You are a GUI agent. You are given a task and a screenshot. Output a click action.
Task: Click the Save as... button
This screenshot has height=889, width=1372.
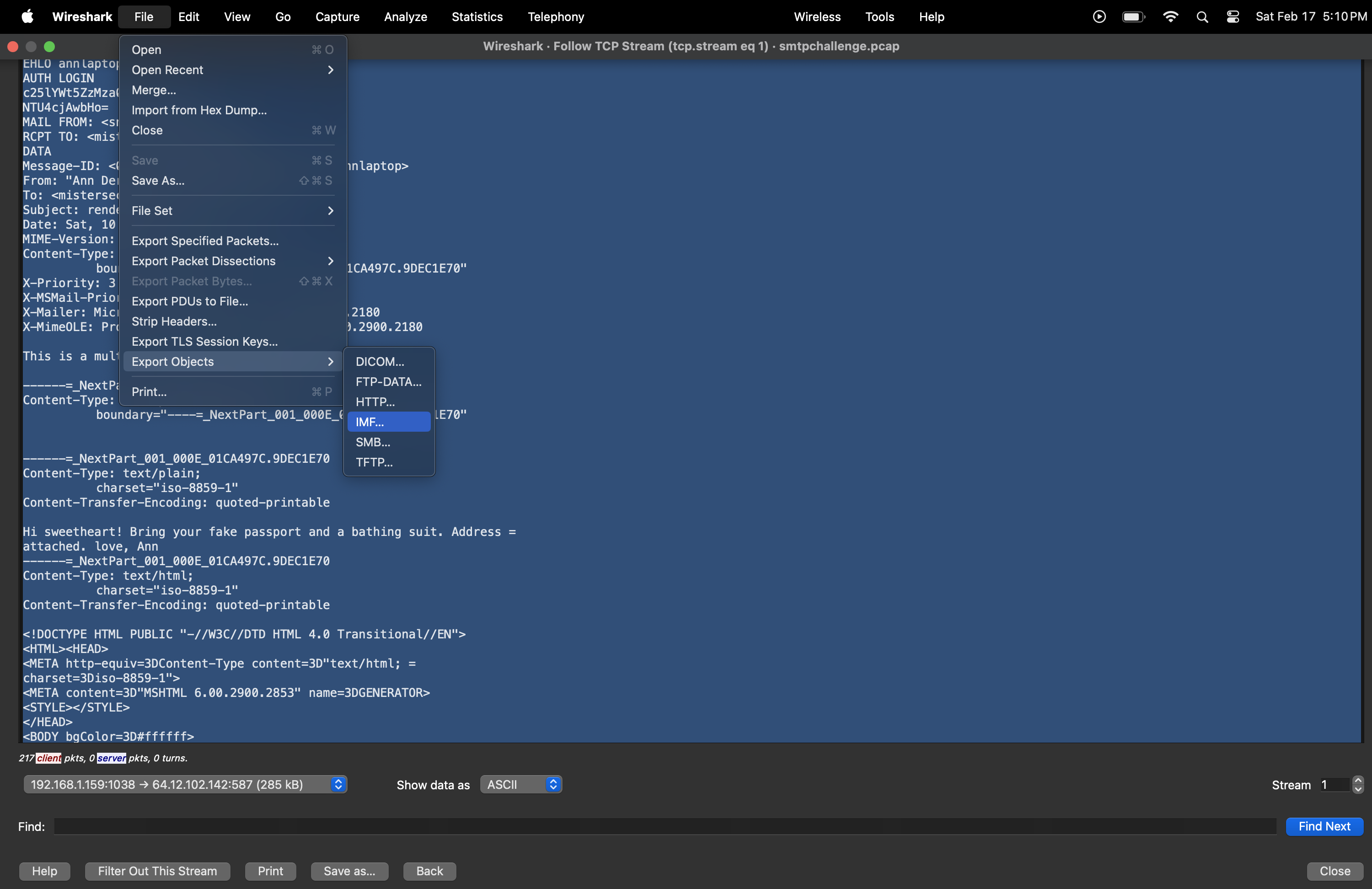pyautogui.click(x=349, y=871)
